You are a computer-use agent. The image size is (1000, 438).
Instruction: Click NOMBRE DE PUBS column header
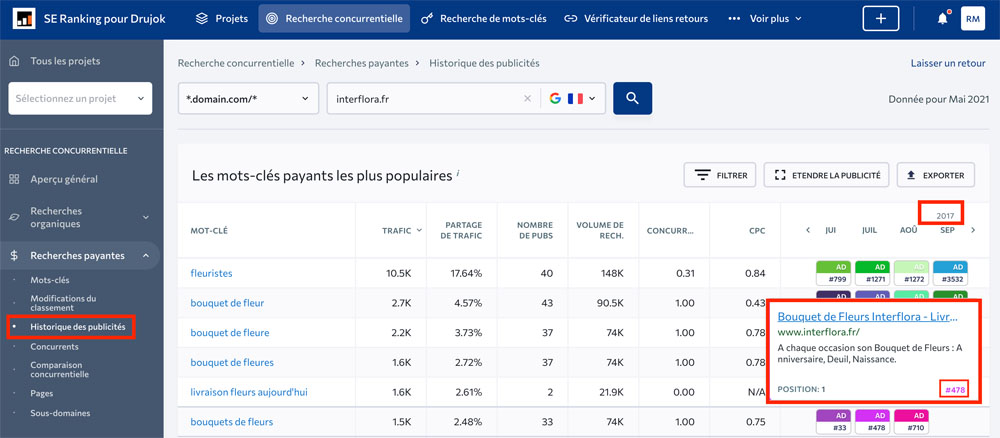pyautogui.click(x=534, y=231)
